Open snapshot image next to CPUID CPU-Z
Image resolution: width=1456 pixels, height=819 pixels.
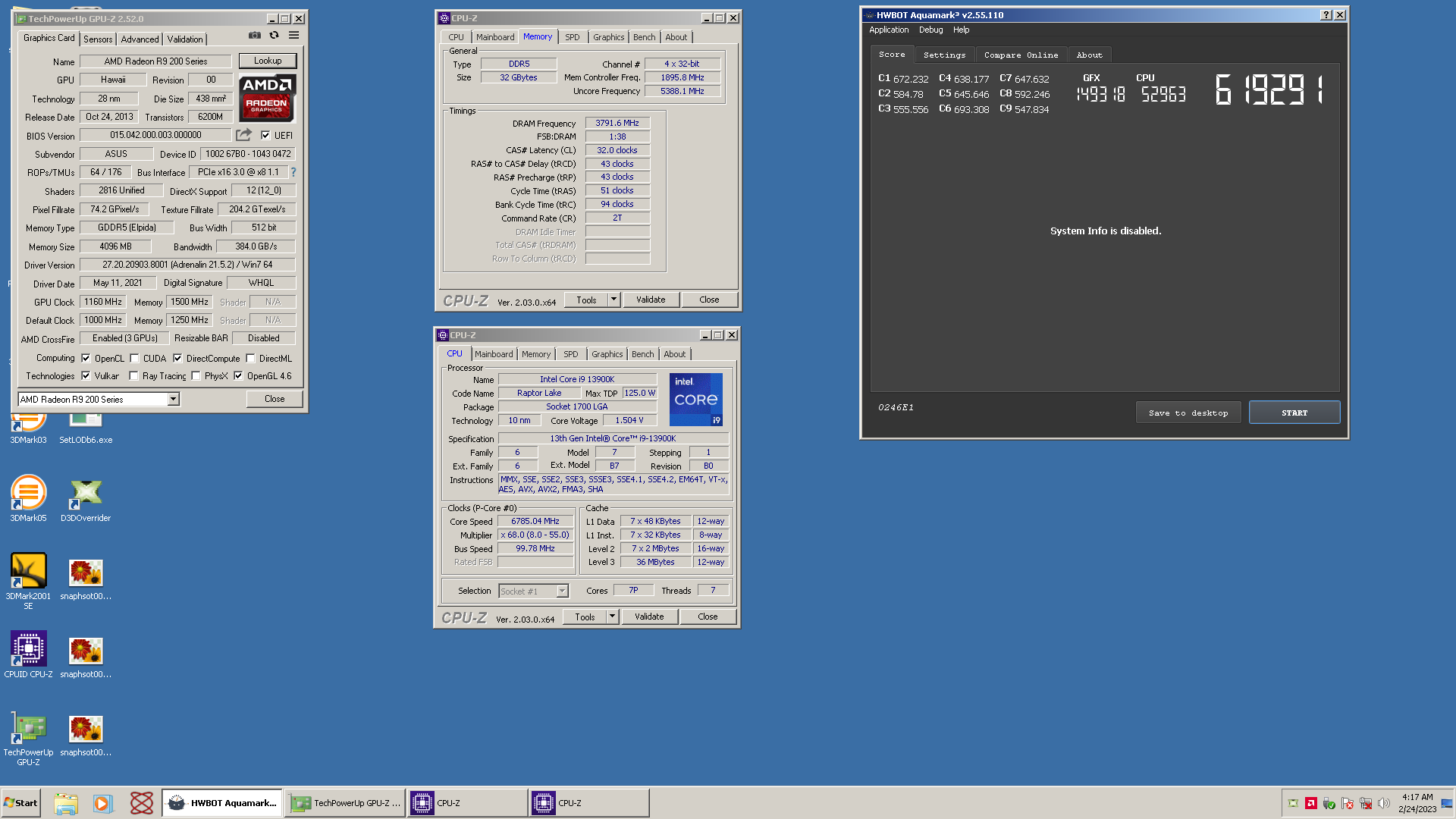pyautogui.click(x=86, y=657)
